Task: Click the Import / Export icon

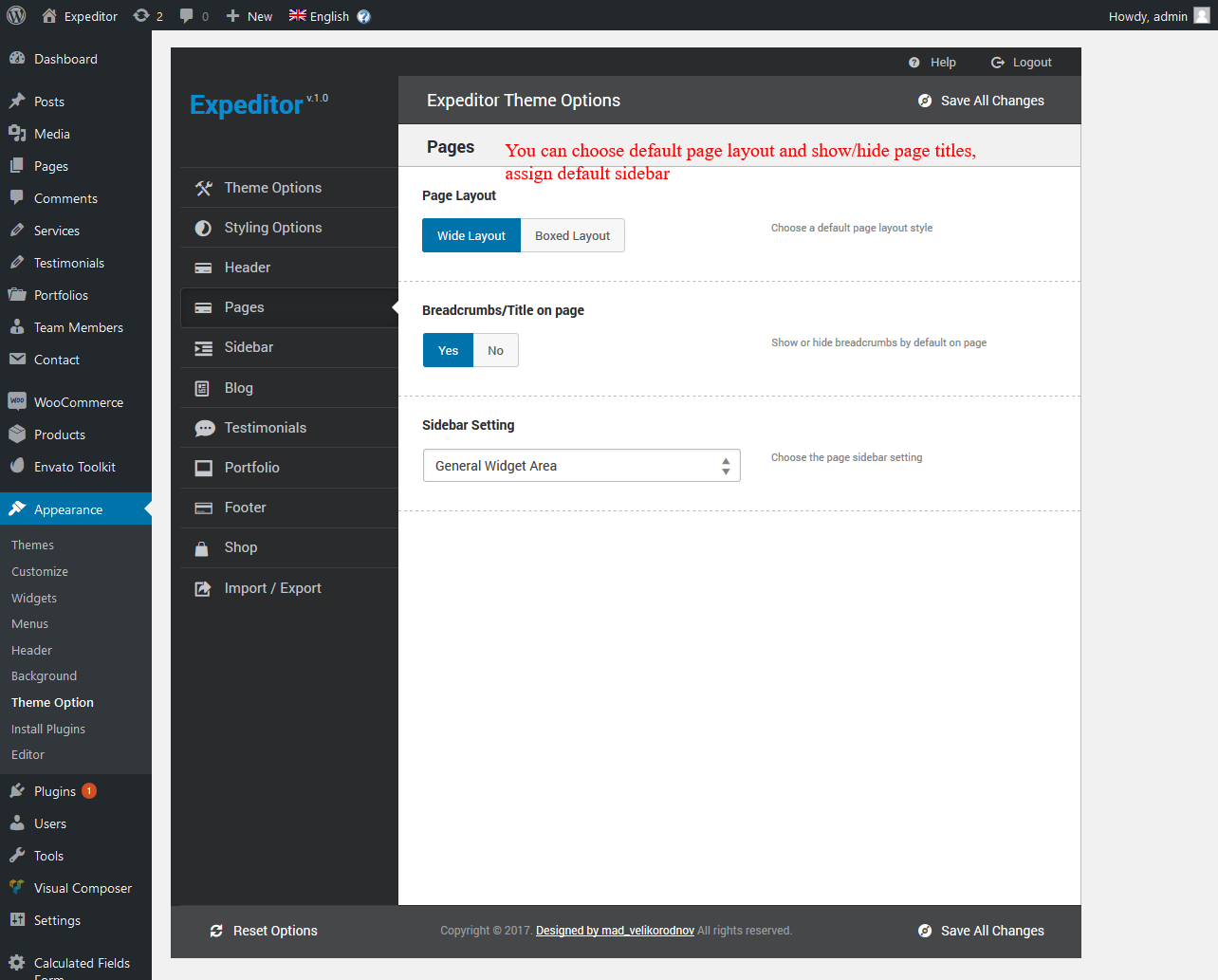Action: 203,588
